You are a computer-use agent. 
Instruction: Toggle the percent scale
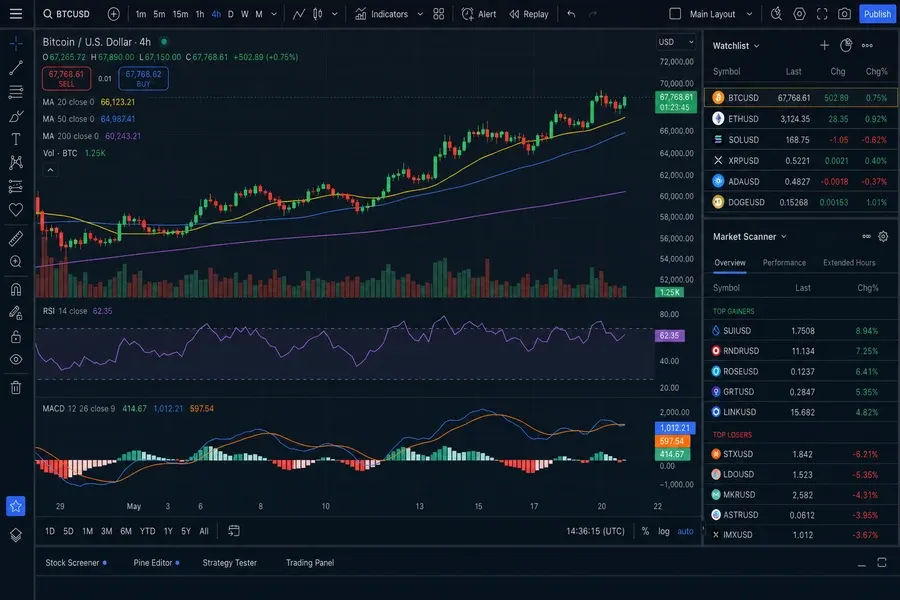click(x=645, y=531)
